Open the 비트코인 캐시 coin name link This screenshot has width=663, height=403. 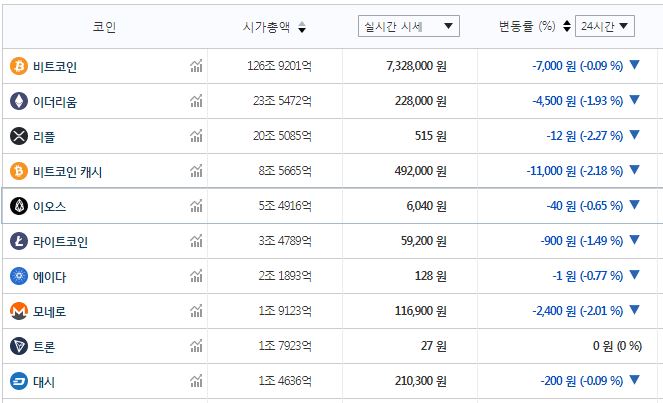[67, 172]
